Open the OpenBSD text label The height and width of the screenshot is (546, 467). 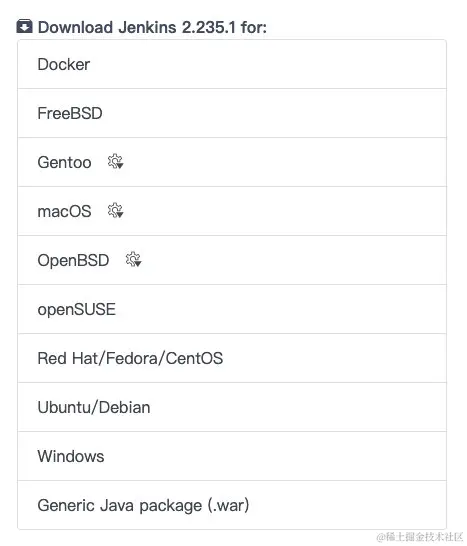coord(73,260)
